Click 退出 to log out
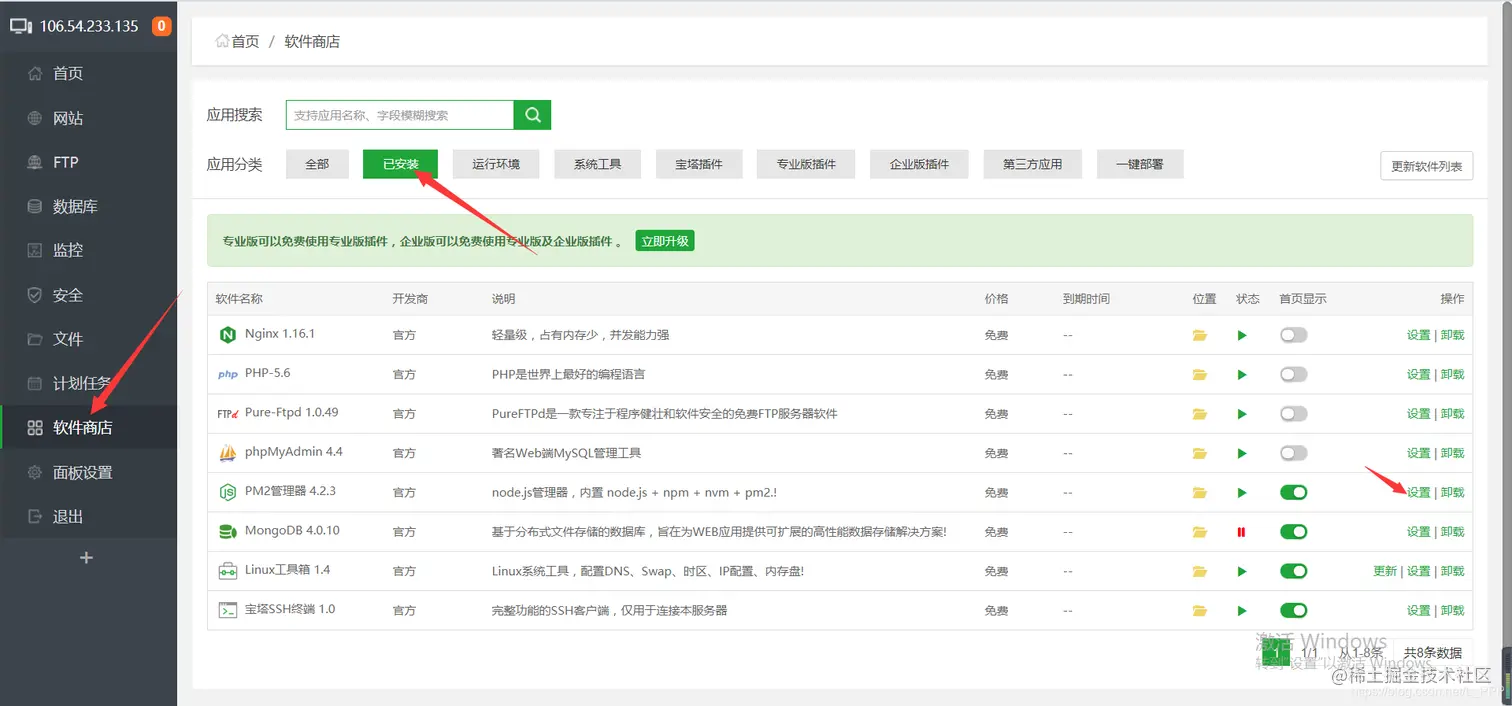1512x706 pixels. click(x=88, y=517)
